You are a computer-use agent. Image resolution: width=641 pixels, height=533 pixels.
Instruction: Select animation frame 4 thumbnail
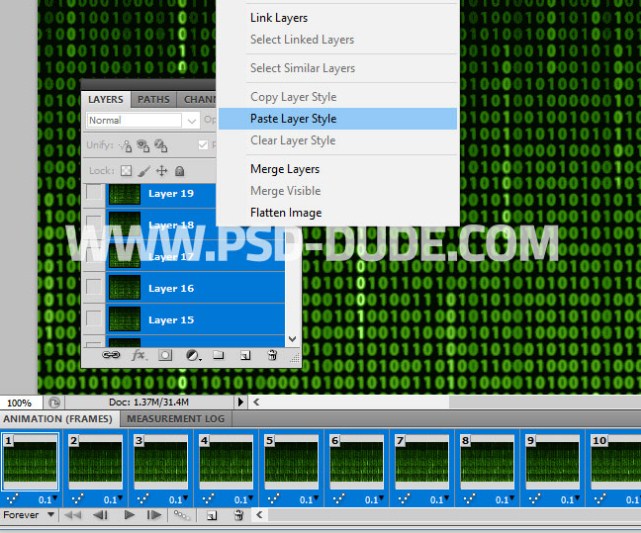click(226, 461)
